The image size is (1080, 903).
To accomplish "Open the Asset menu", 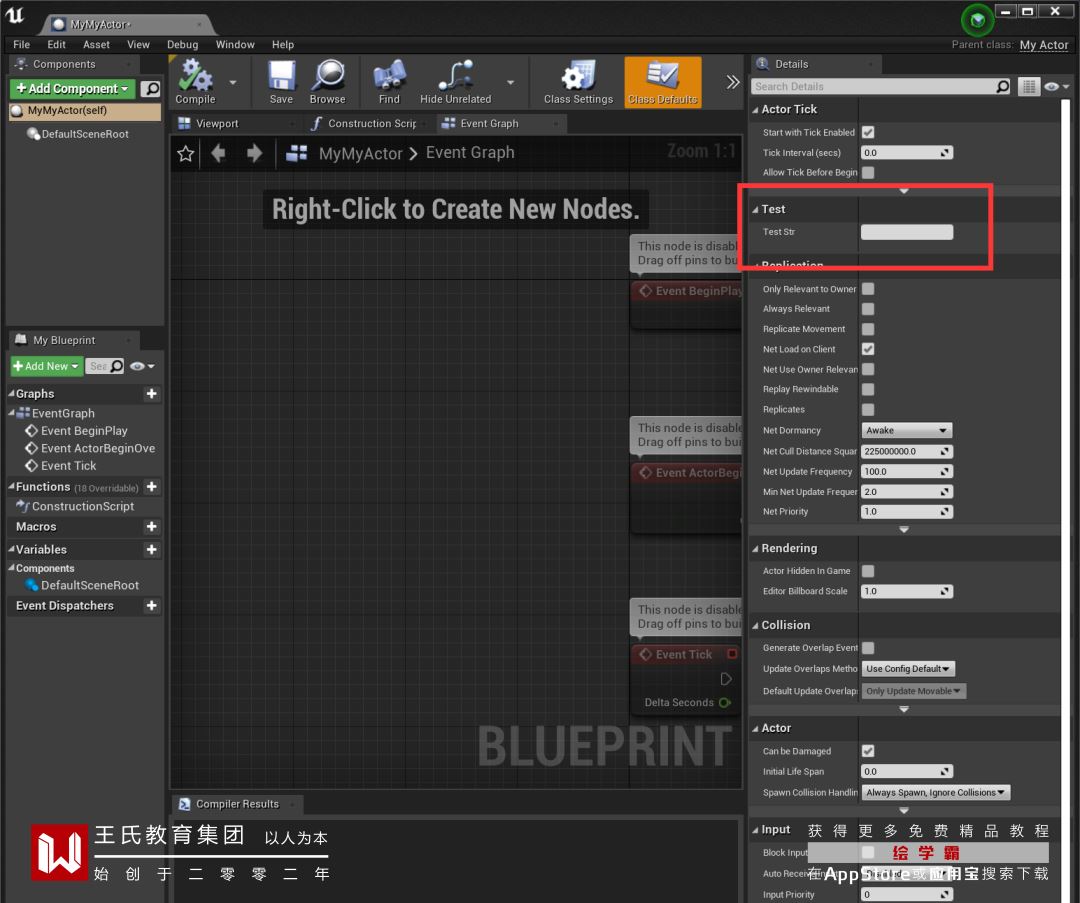I will click(x=96, y=44).
